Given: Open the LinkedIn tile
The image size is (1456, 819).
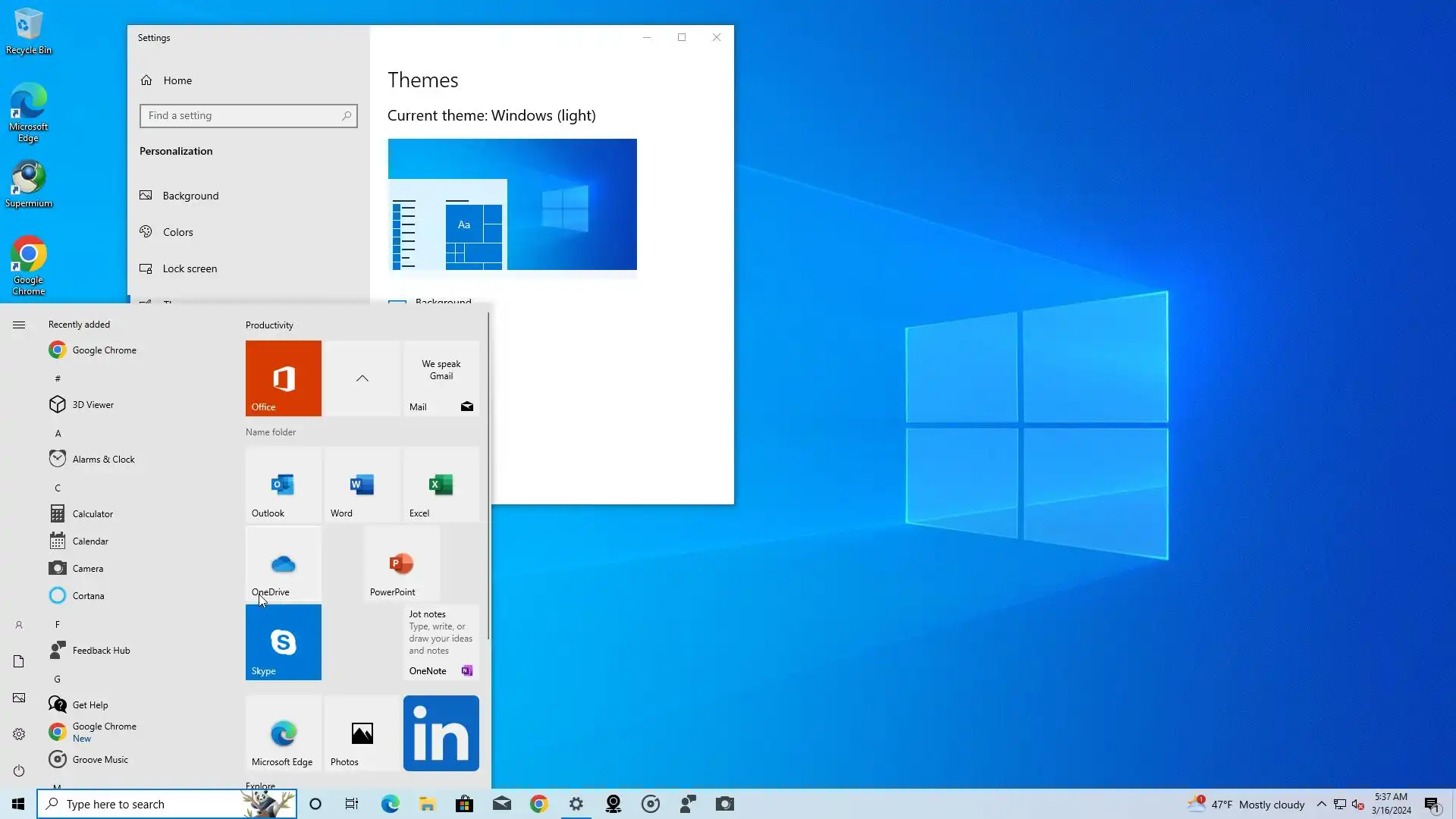Looking at the screenshot, I should pos(441,733).
